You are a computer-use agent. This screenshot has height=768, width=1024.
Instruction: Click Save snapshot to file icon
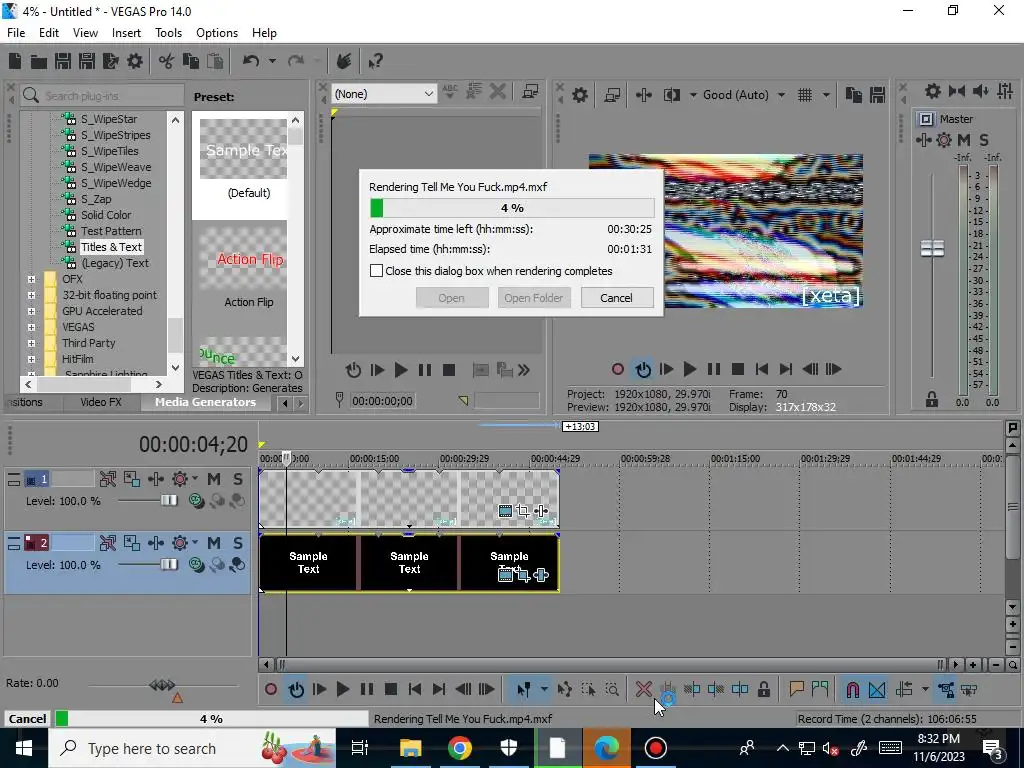point(877,95)
